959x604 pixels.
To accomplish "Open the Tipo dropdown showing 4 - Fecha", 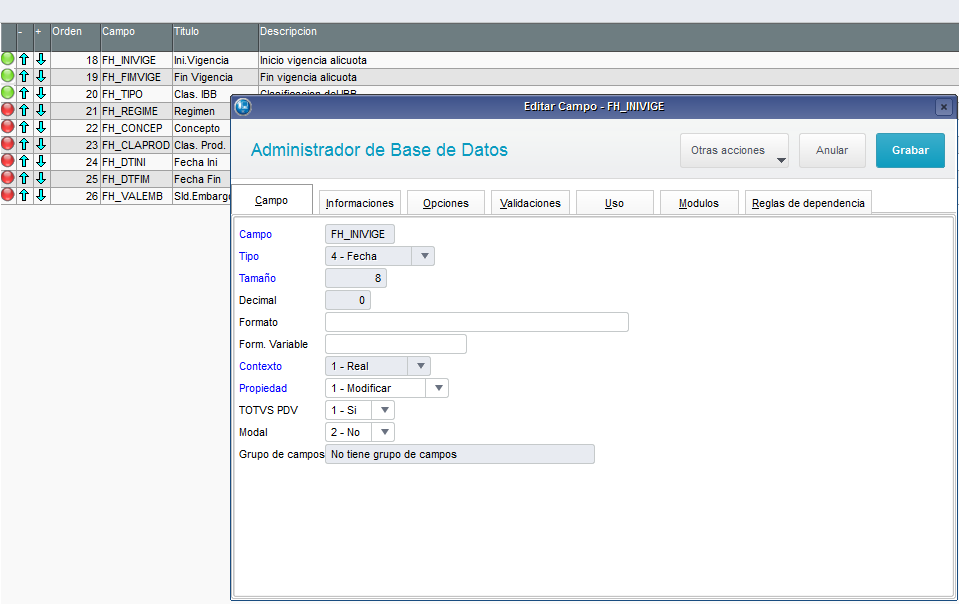I will pos(380,256).
